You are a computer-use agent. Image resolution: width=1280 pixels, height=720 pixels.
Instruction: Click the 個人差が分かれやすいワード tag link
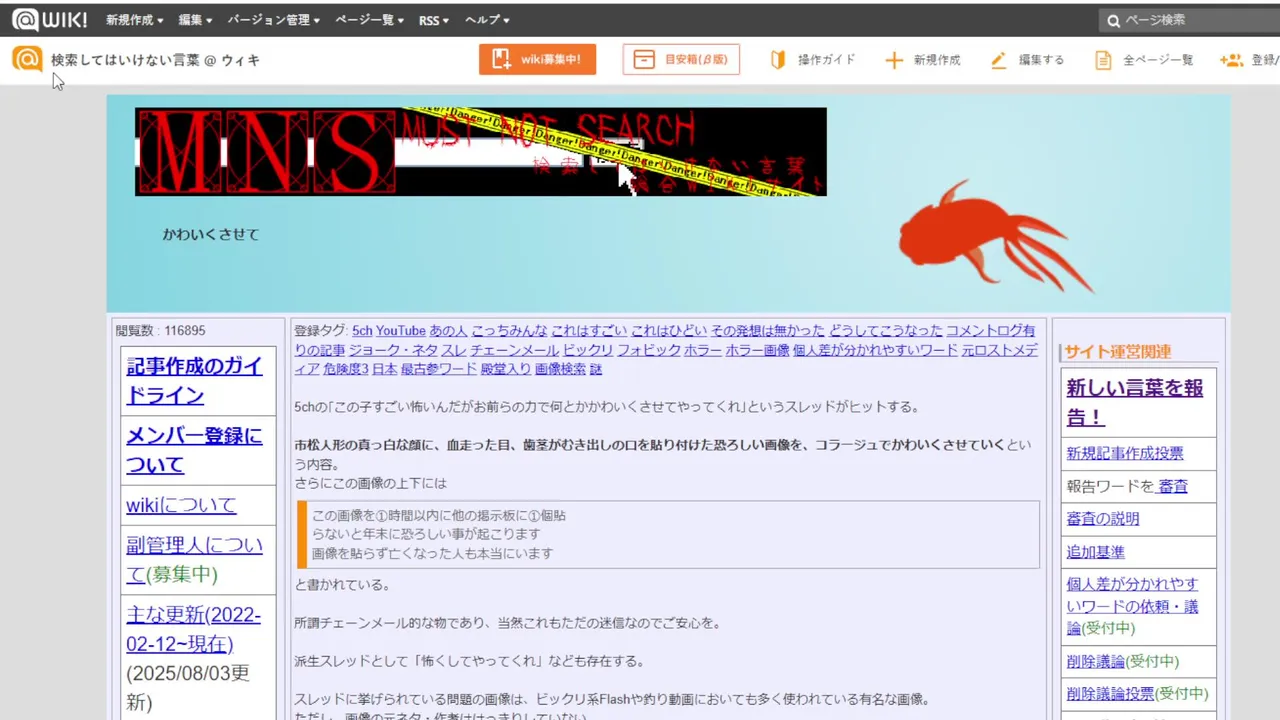875,350
